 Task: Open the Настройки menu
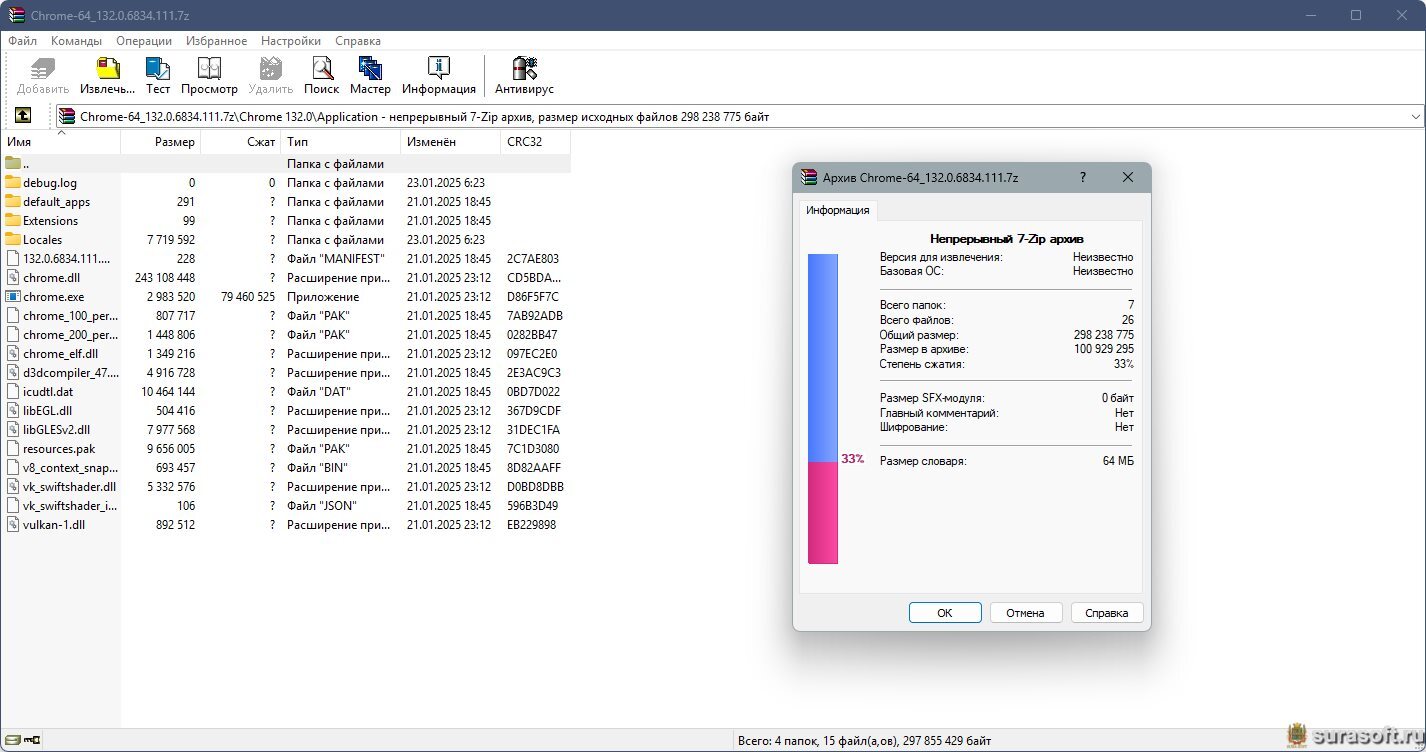291,41
